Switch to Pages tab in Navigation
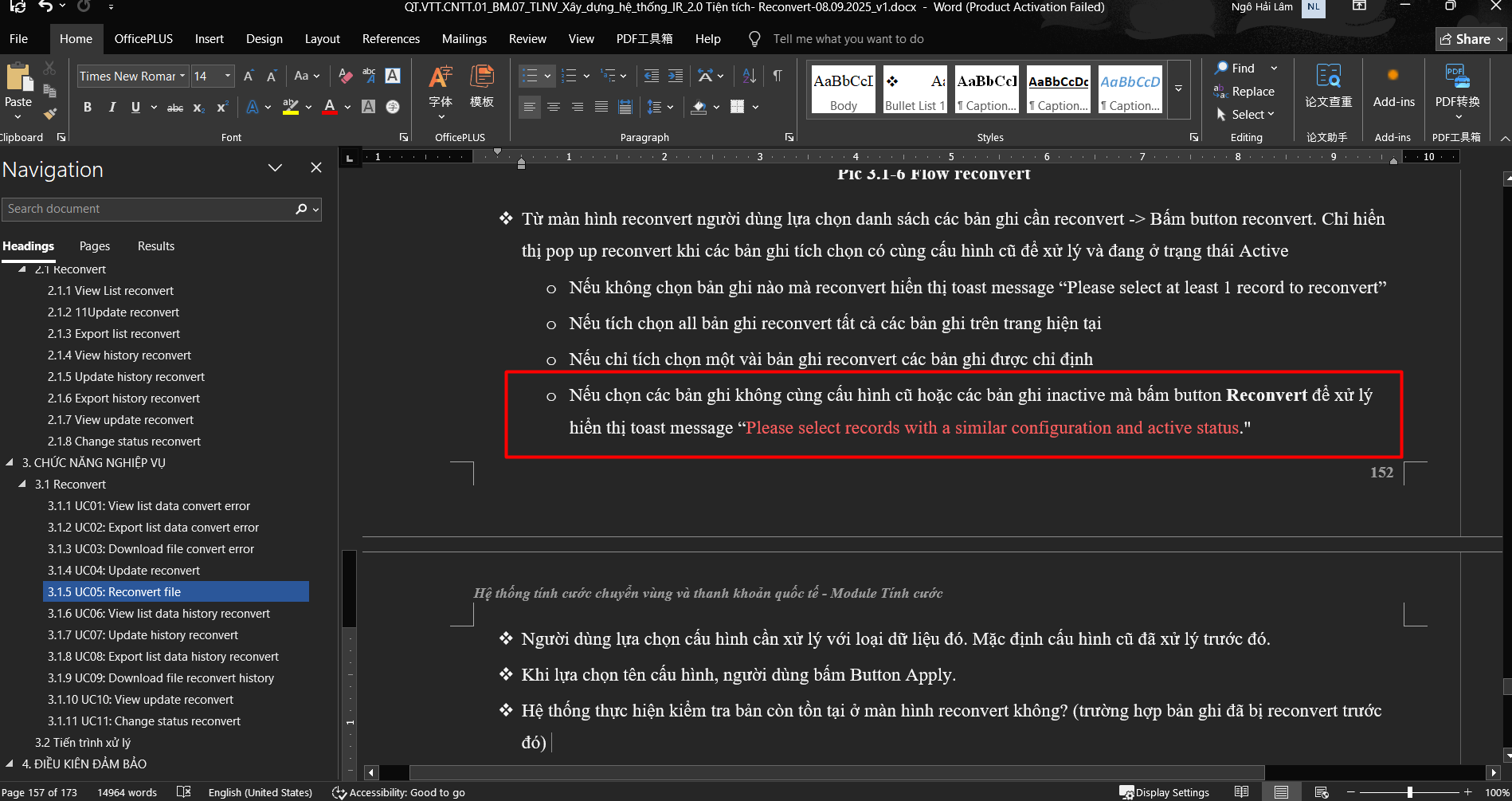Image resolution: width=1512 pixels, height=801 pixels. coord(95,246)
